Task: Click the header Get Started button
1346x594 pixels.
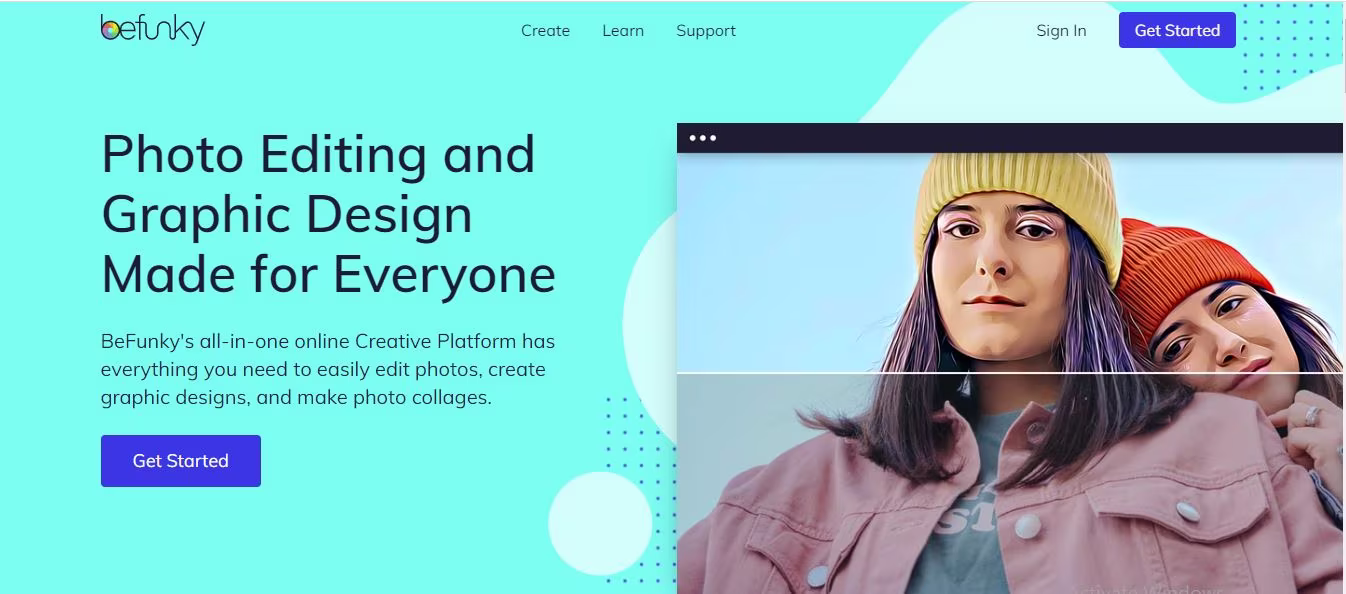Action: coord(1177,30)
